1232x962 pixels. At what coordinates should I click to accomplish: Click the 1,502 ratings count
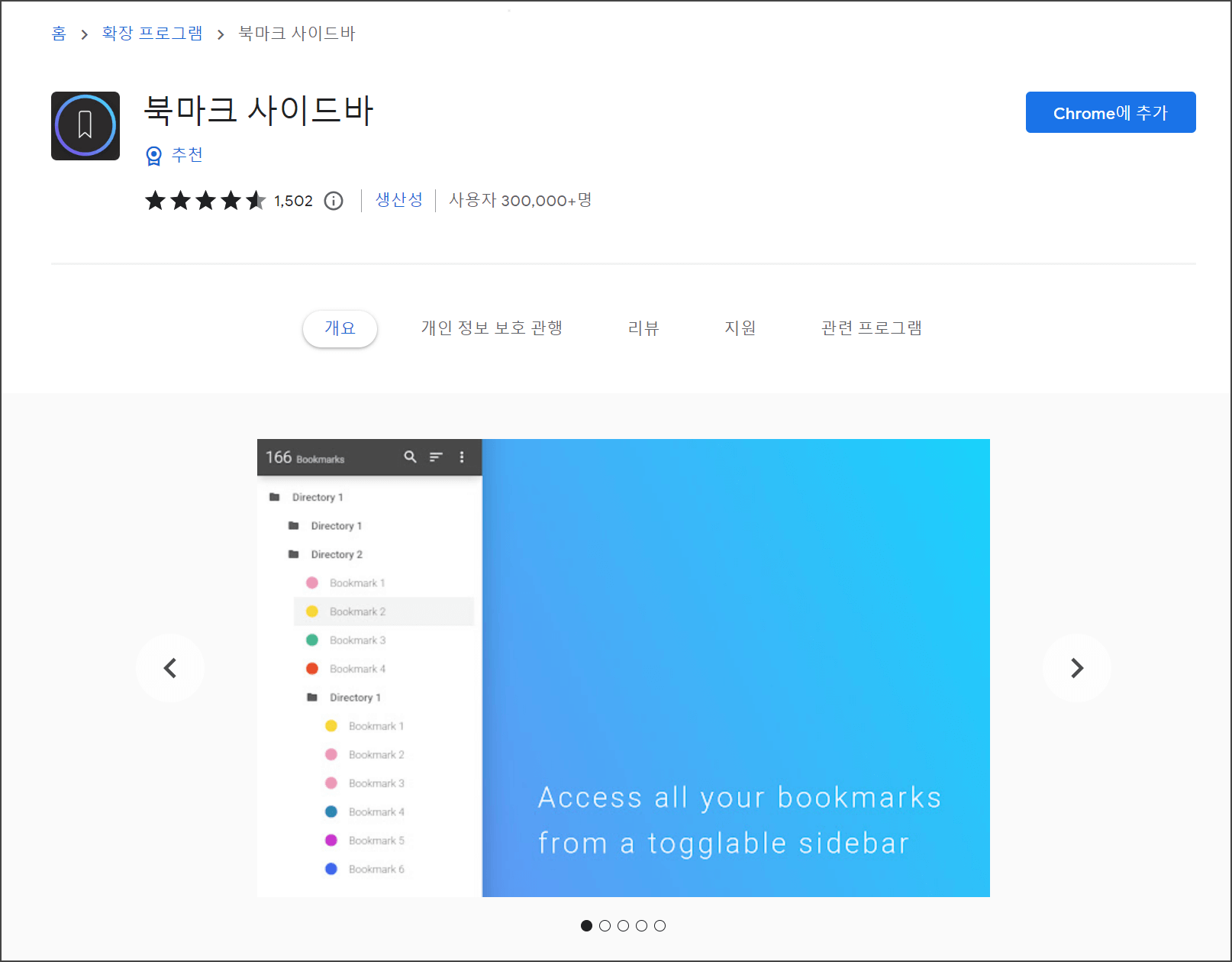coord(294,201)
